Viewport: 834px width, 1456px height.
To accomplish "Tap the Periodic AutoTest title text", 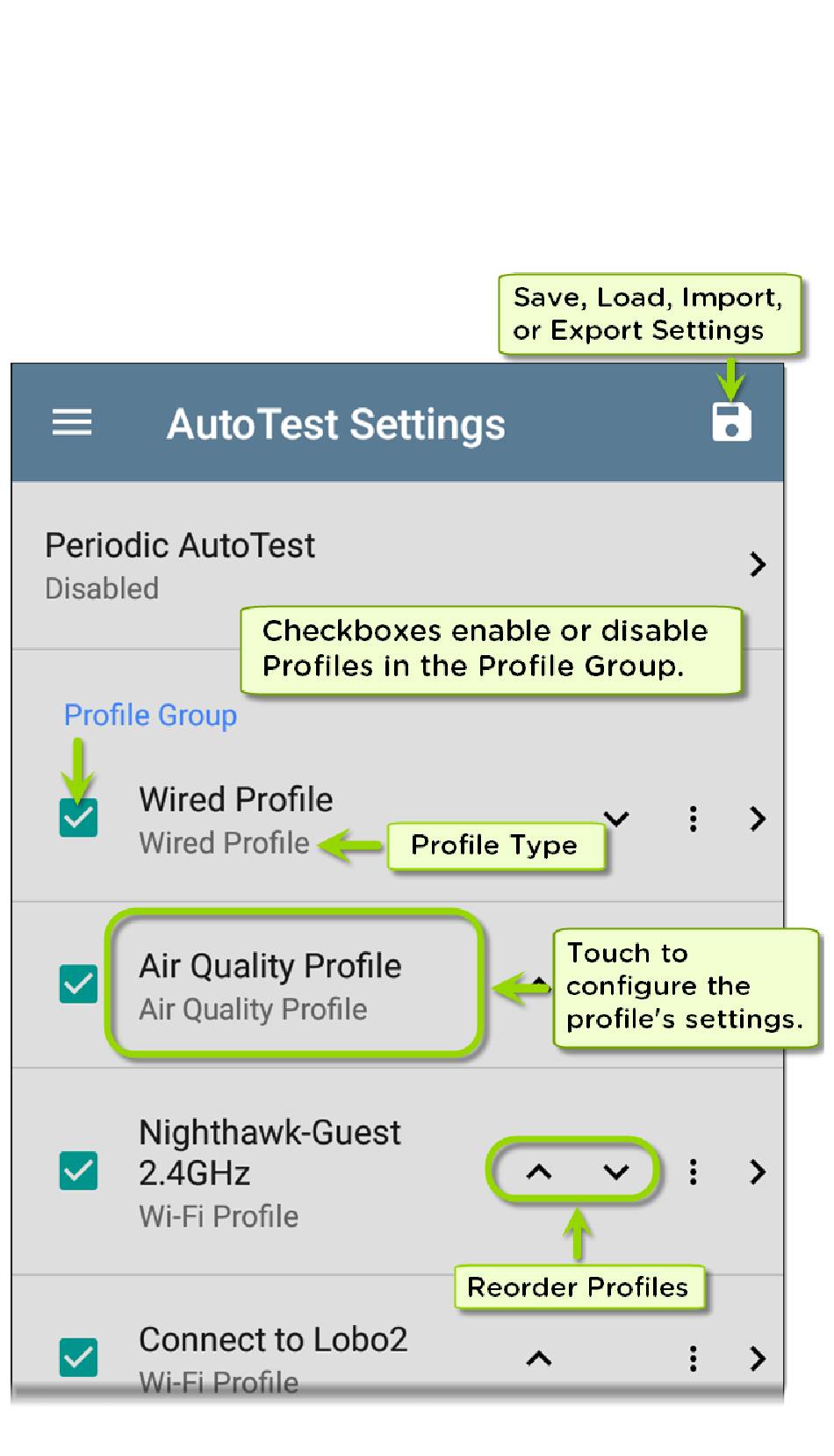I will tap(180, 546).
